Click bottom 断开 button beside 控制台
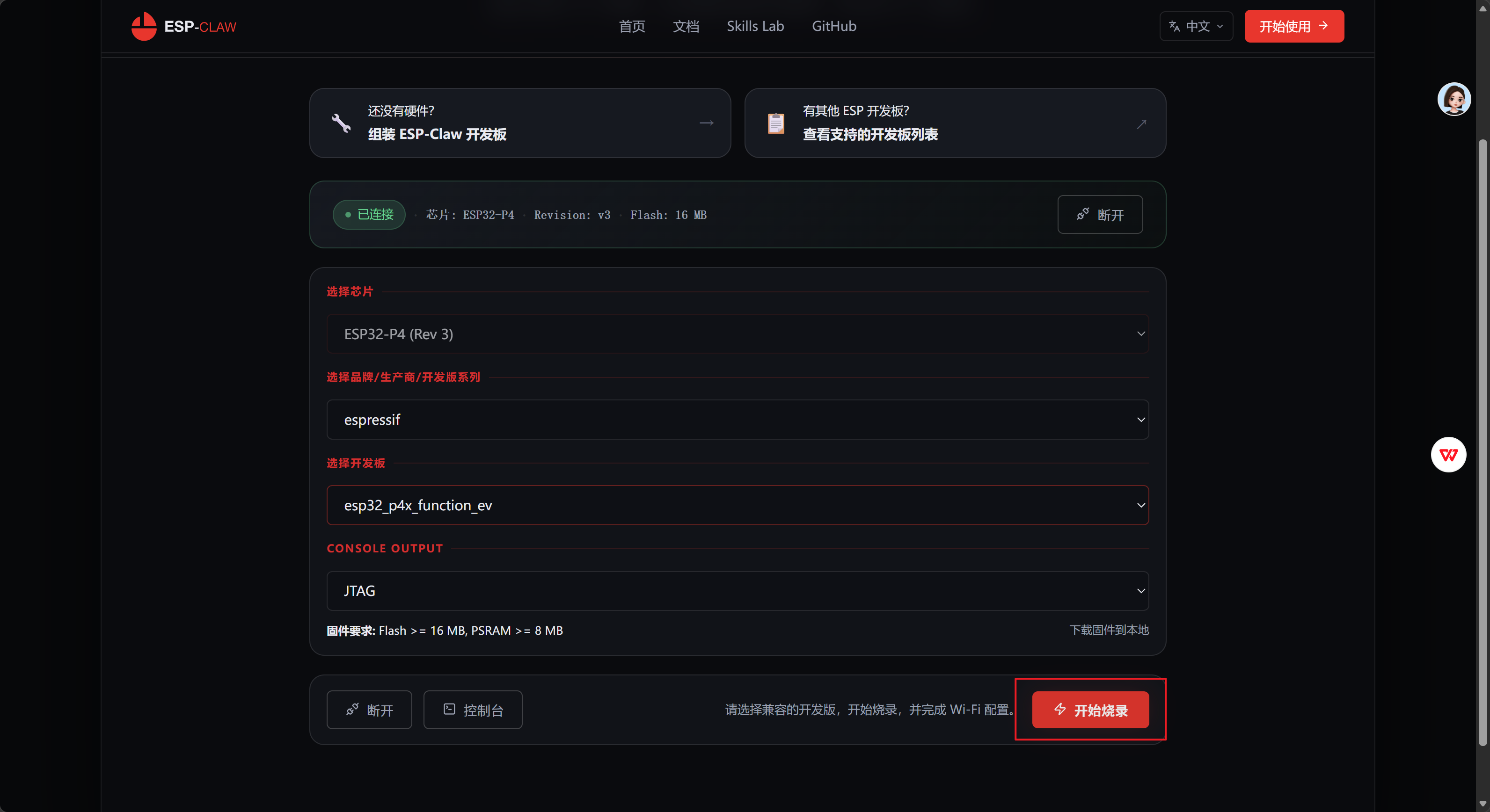 [369, 710]
